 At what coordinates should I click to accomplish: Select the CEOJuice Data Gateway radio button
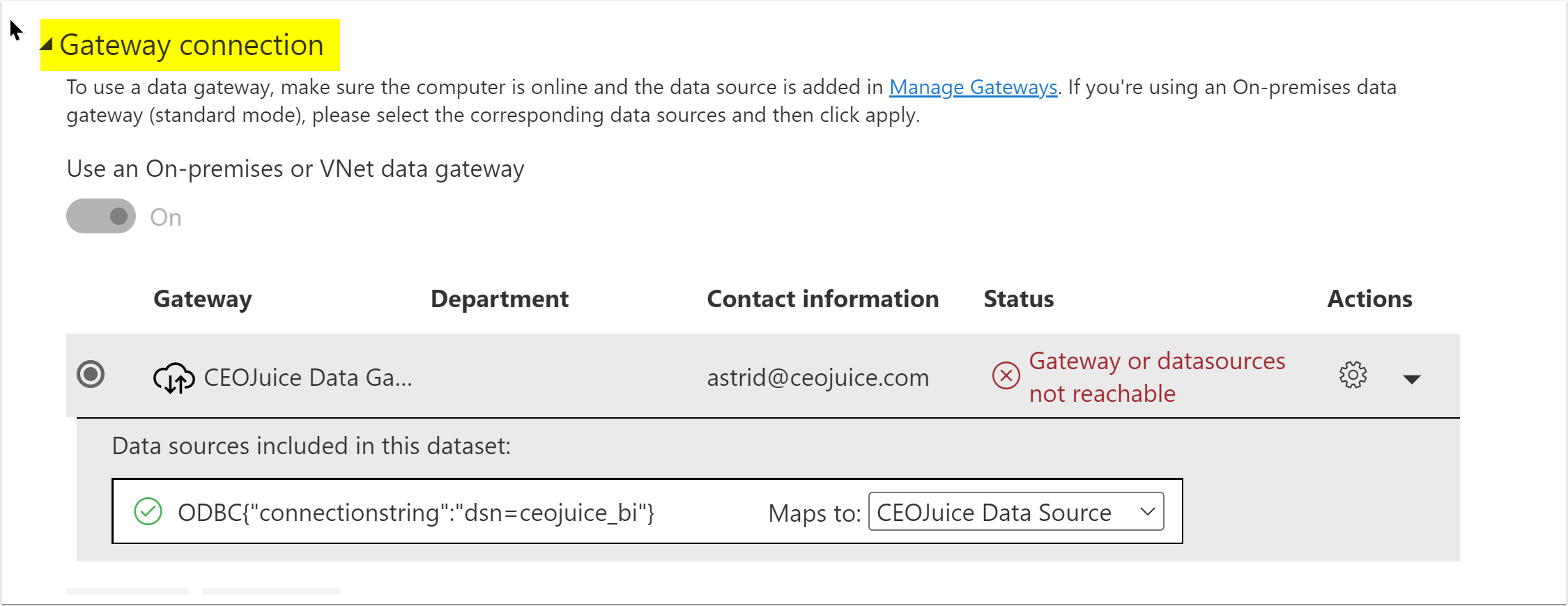pos(91,374)
